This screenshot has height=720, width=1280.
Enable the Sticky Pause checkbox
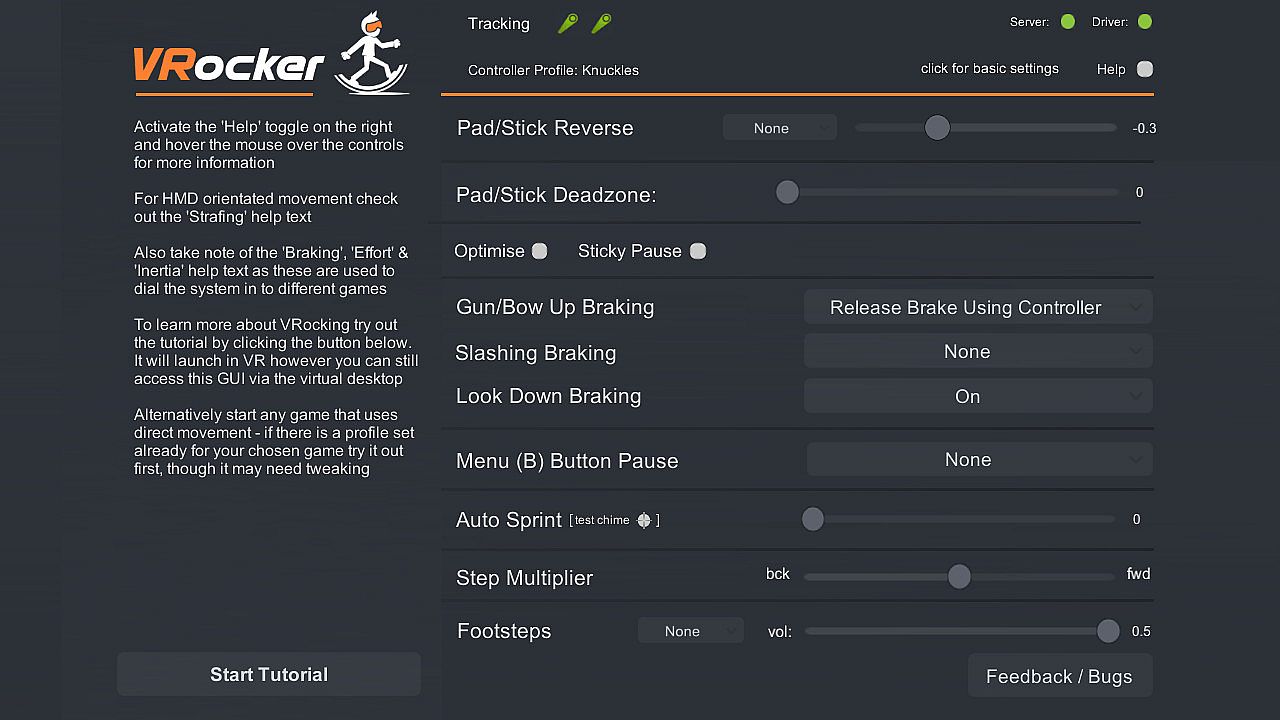tap(698, 251)
